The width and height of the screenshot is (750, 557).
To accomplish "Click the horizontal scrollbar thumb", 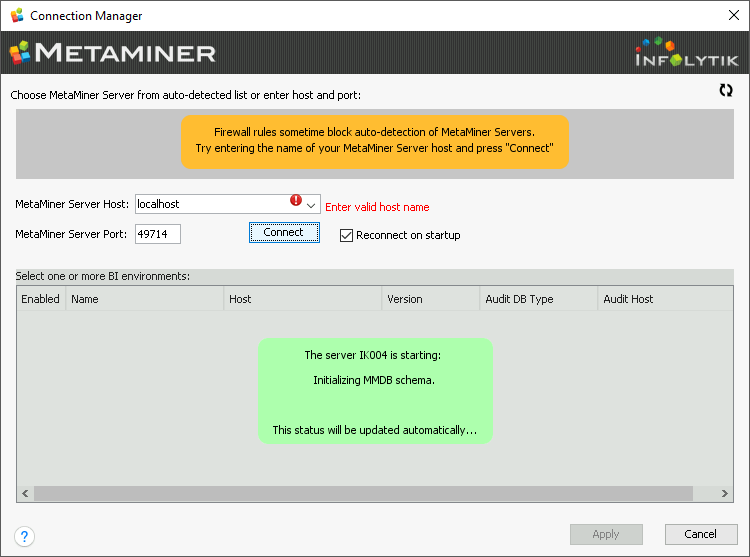I will click(x=364, y=493).
